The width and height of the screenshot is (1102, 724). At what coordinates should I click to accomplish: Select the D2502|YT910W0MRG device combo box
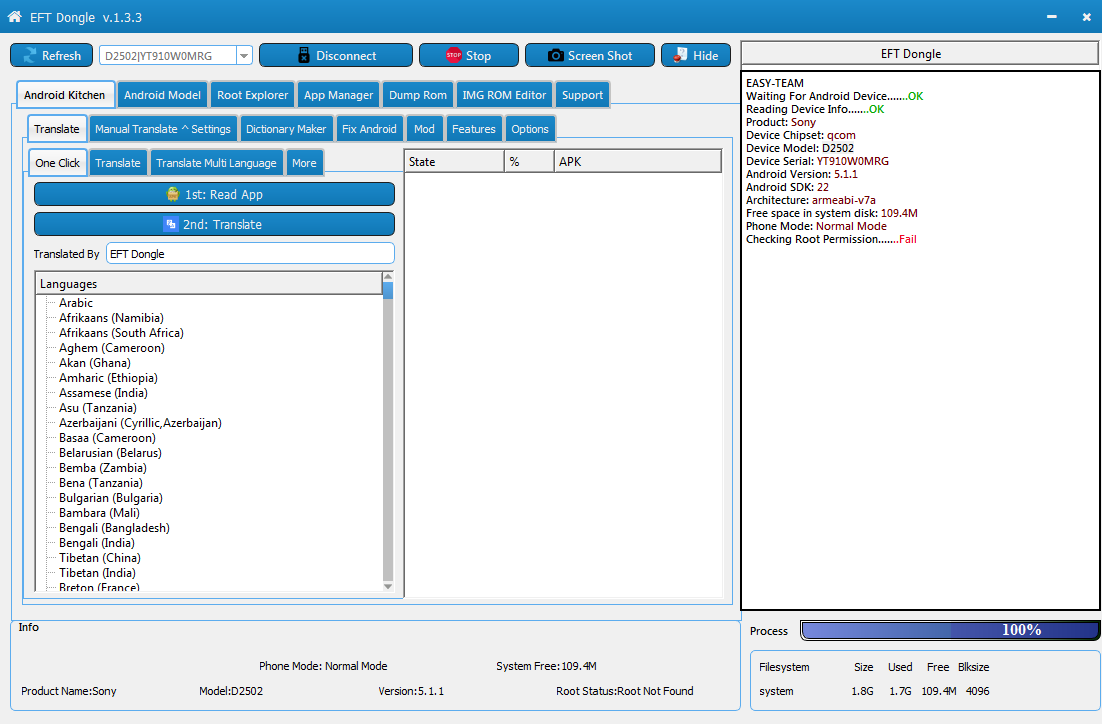pos(176,56)
